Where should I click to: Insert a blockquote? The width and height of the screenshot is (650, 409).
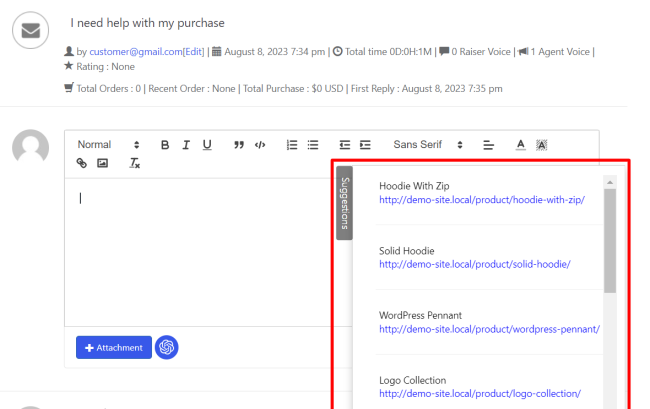(238, 145)
